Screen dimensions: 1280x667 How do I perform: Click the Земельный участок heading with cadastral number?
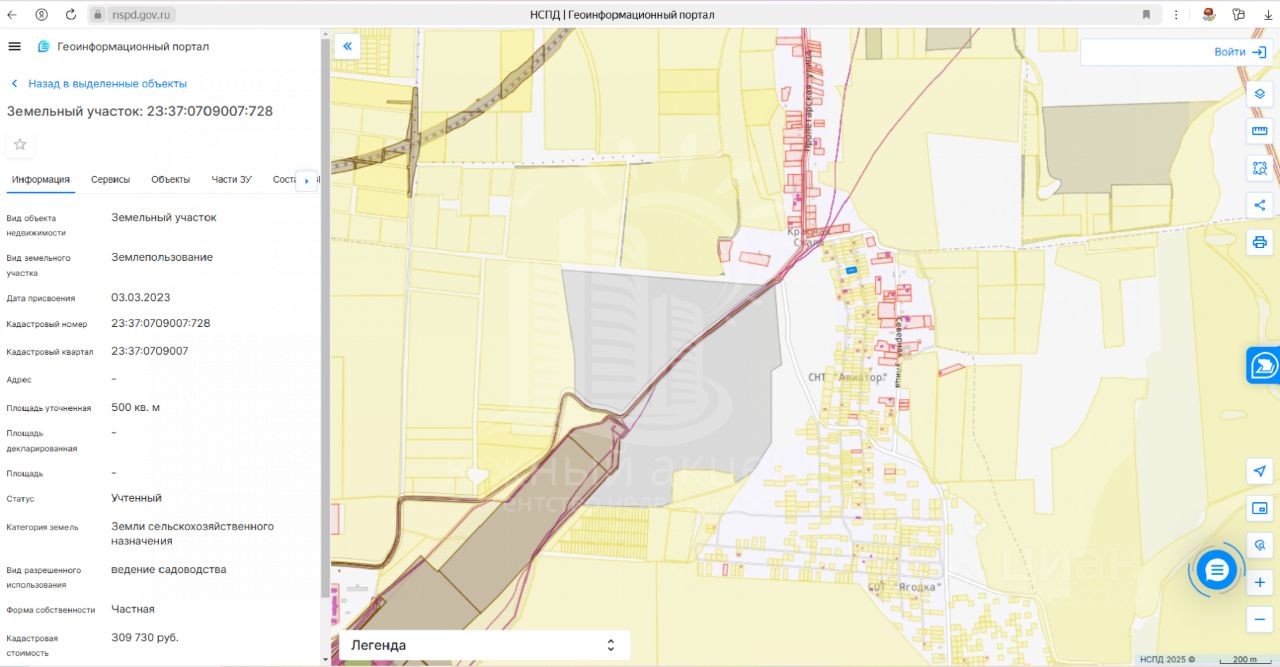tap(140, 111)
